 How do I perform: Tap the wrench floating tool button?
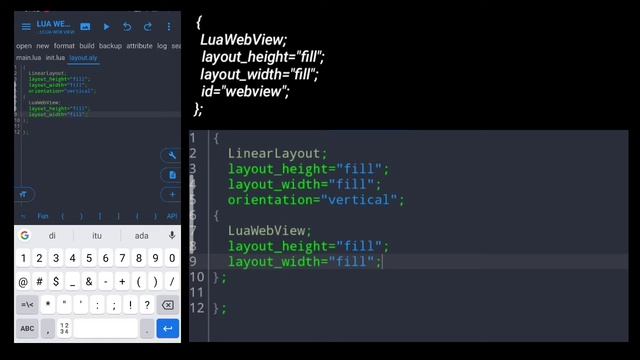click(x=172, y=155)
